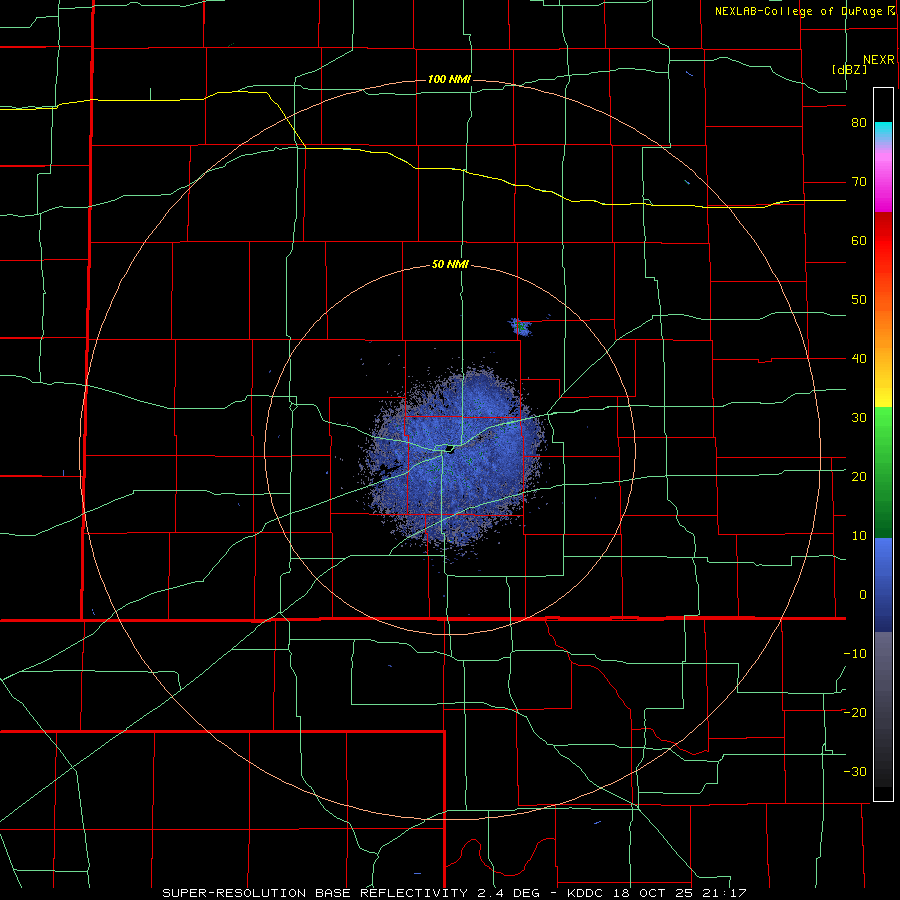The width and height of the screenshot is (900, 900).
Task: Click the 20 value on the dBZ scale
Action: (x=859, y=476)
